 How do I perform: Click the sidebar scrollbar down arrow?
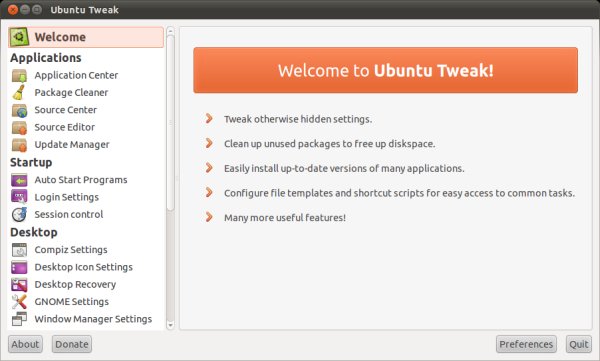click(171, 325)
